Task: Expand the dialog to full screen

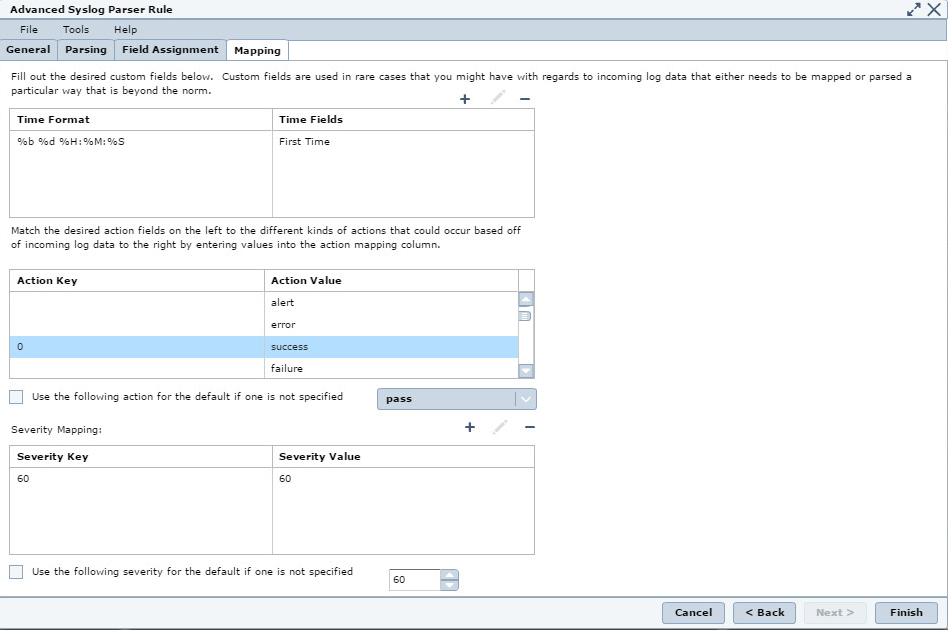Action: click(x=913, y=10)
